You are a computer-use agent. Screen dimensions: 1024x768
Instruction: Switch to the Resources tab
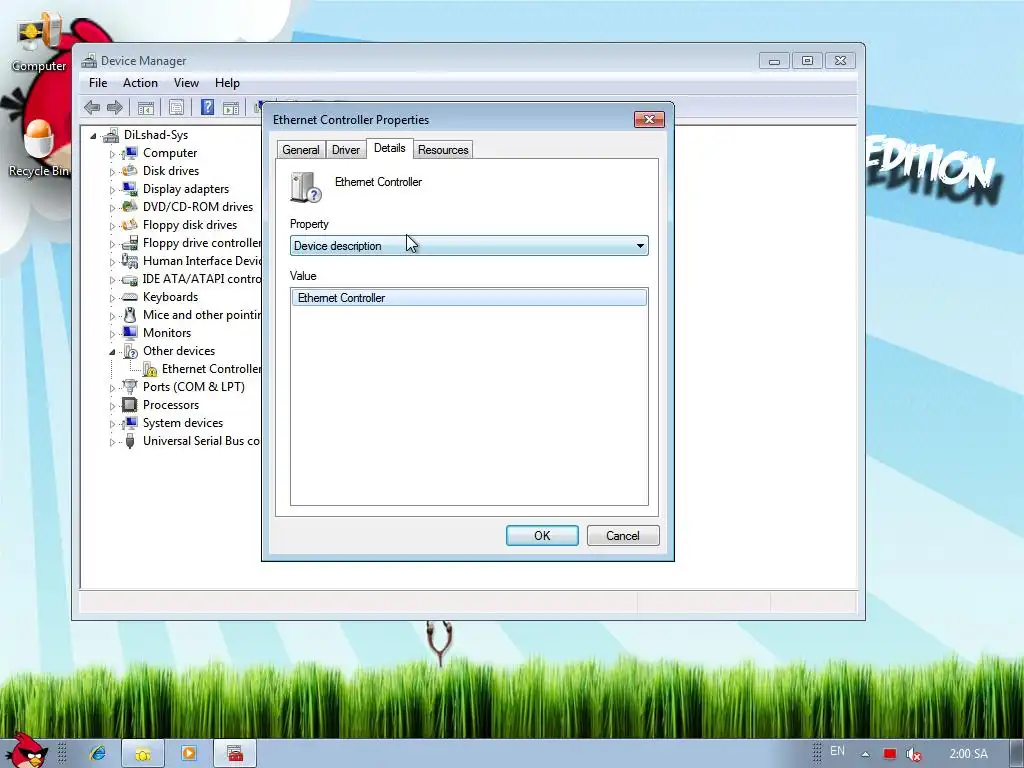[x=443, y=150]
